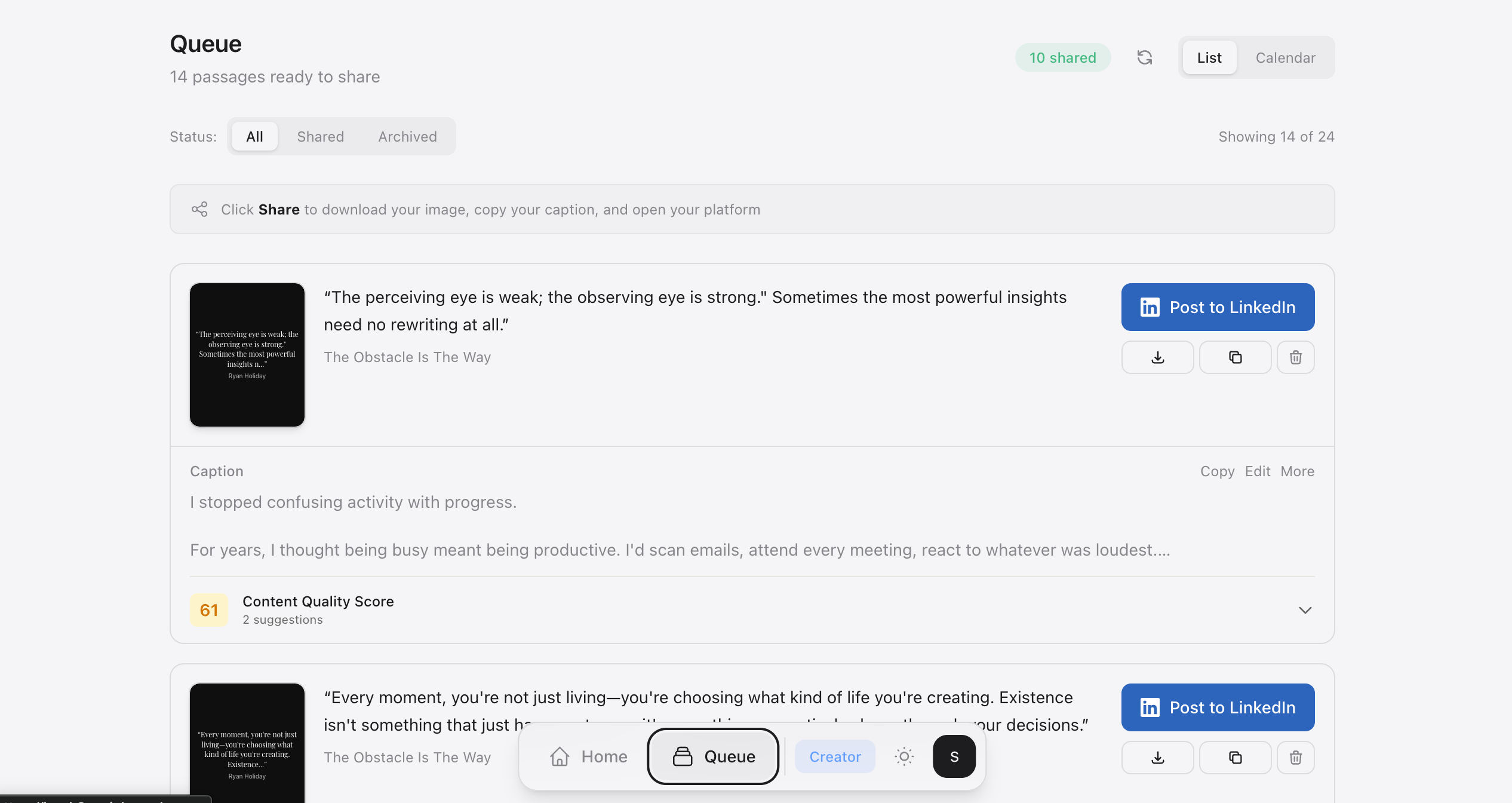Image resolution: width=1512 pixels, height=803 pixels.
Task: Copy first passage with copy icon
Action: pyautogui.click(x=1235, y=357)
